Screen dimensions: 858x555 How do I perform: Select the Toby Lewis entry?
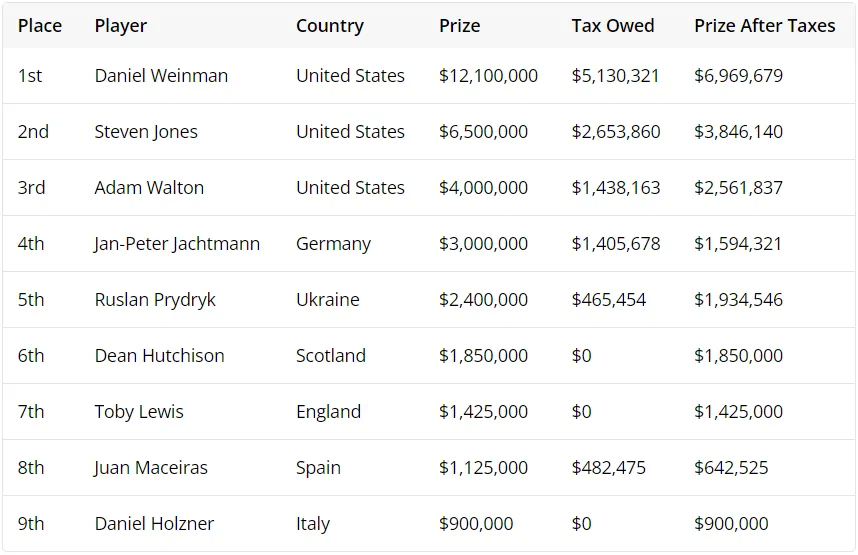(x=139, y=412)
